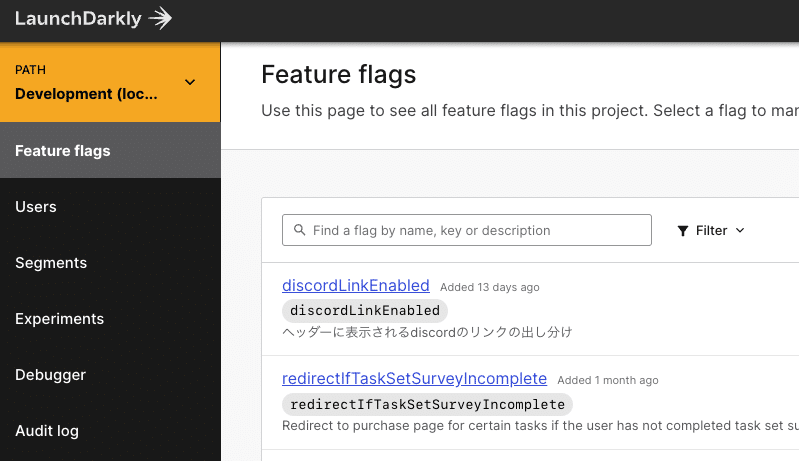This screenshot has height=461, width=799.
Task: Open the Filter dropdown
Action: [x=711, y=231]
